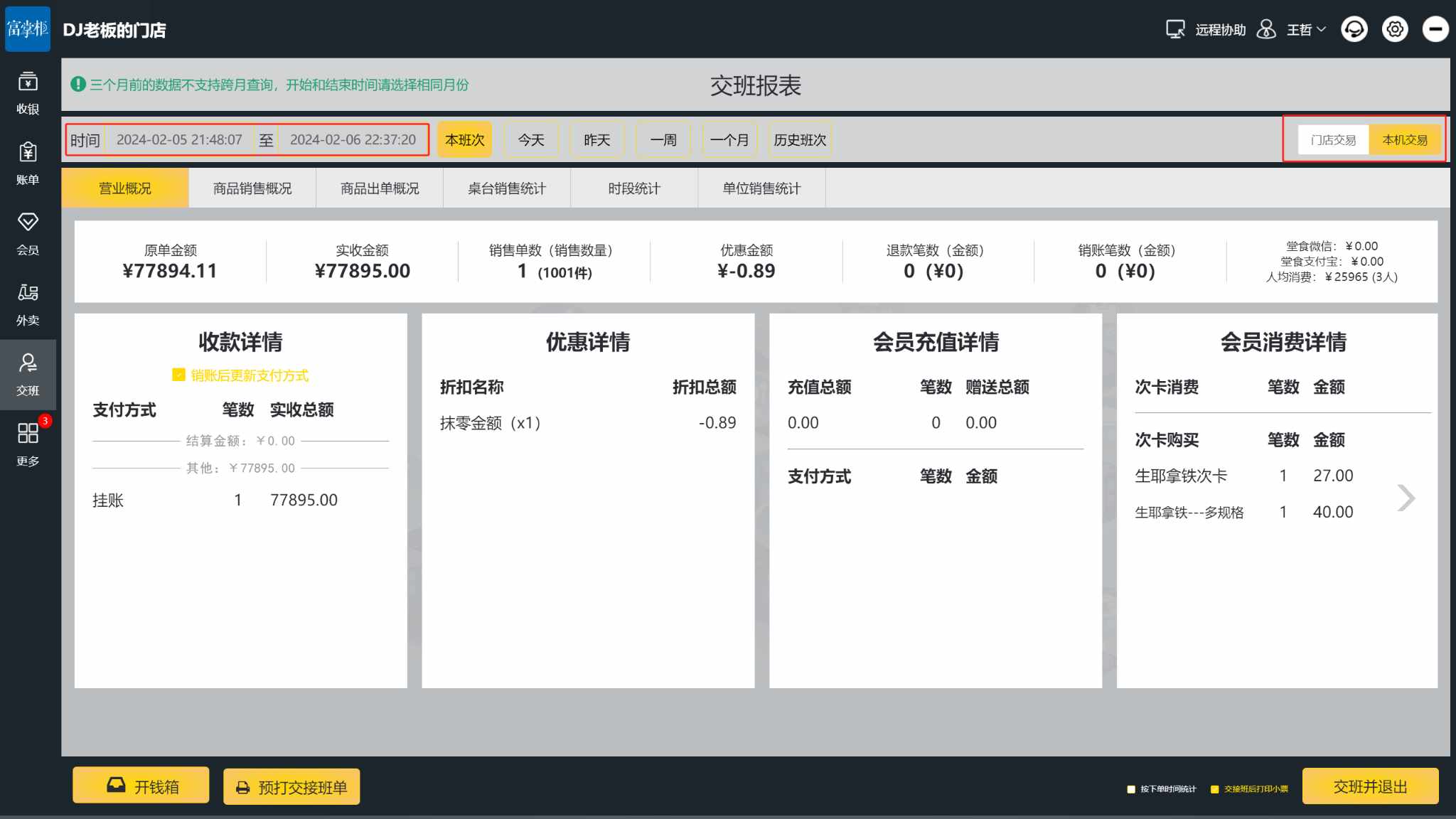Screen dimensions: 1456x819
Task: Click the 富掌柜 app logo
Action: tap(28, 28)
